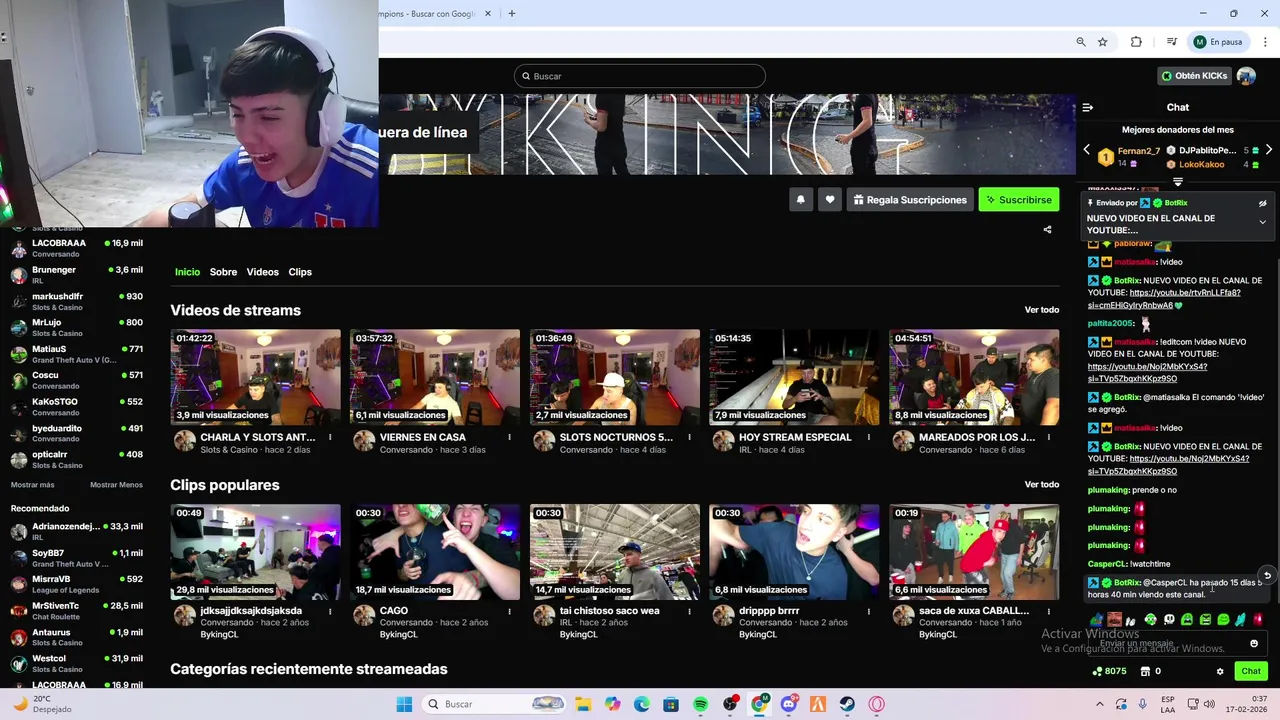Open Adrianozendej recommended channel
The height and width of the screenshot is (720, 1280).
76,531
